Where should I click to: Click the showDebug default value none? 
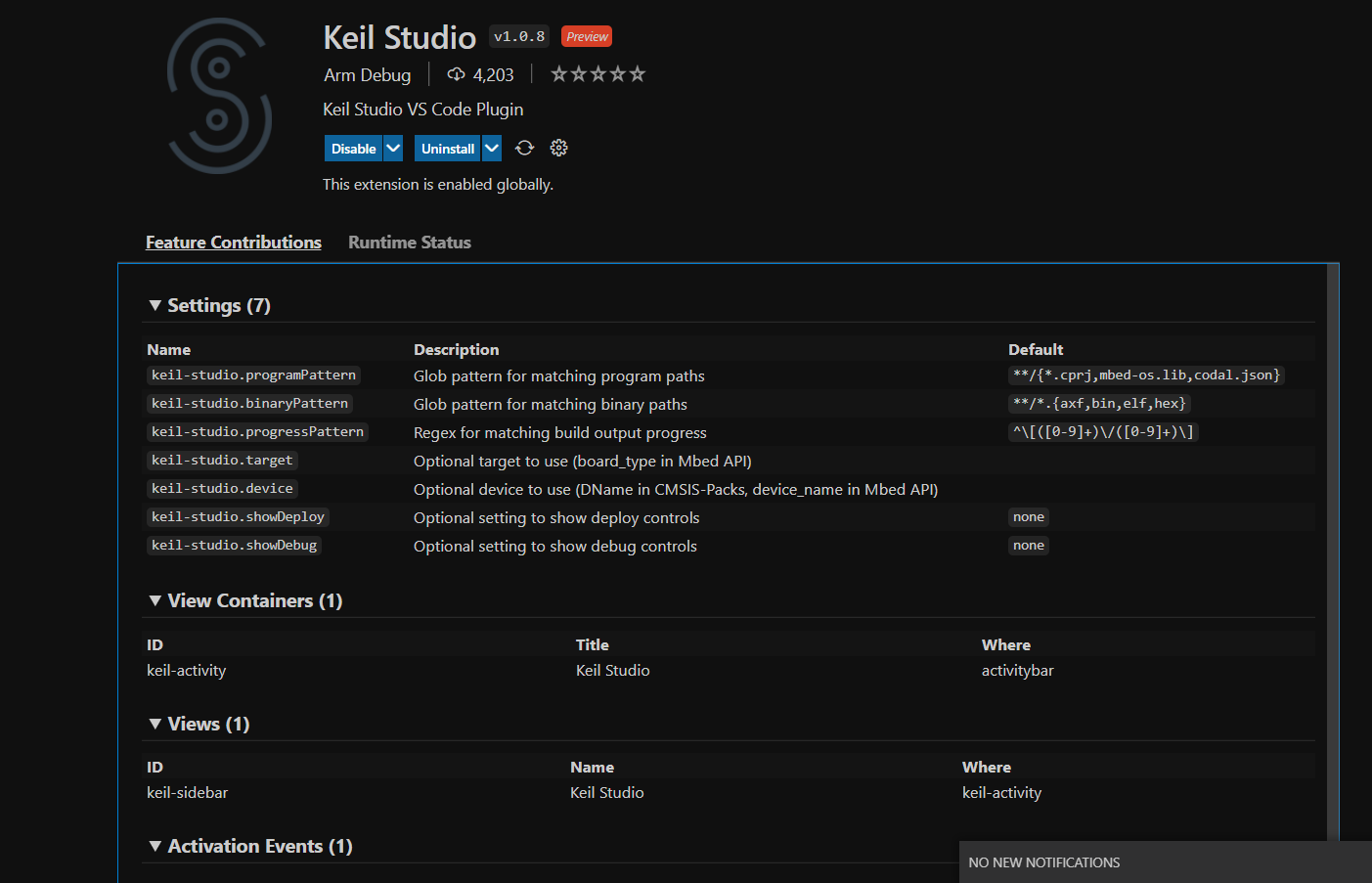point(1029,546)
